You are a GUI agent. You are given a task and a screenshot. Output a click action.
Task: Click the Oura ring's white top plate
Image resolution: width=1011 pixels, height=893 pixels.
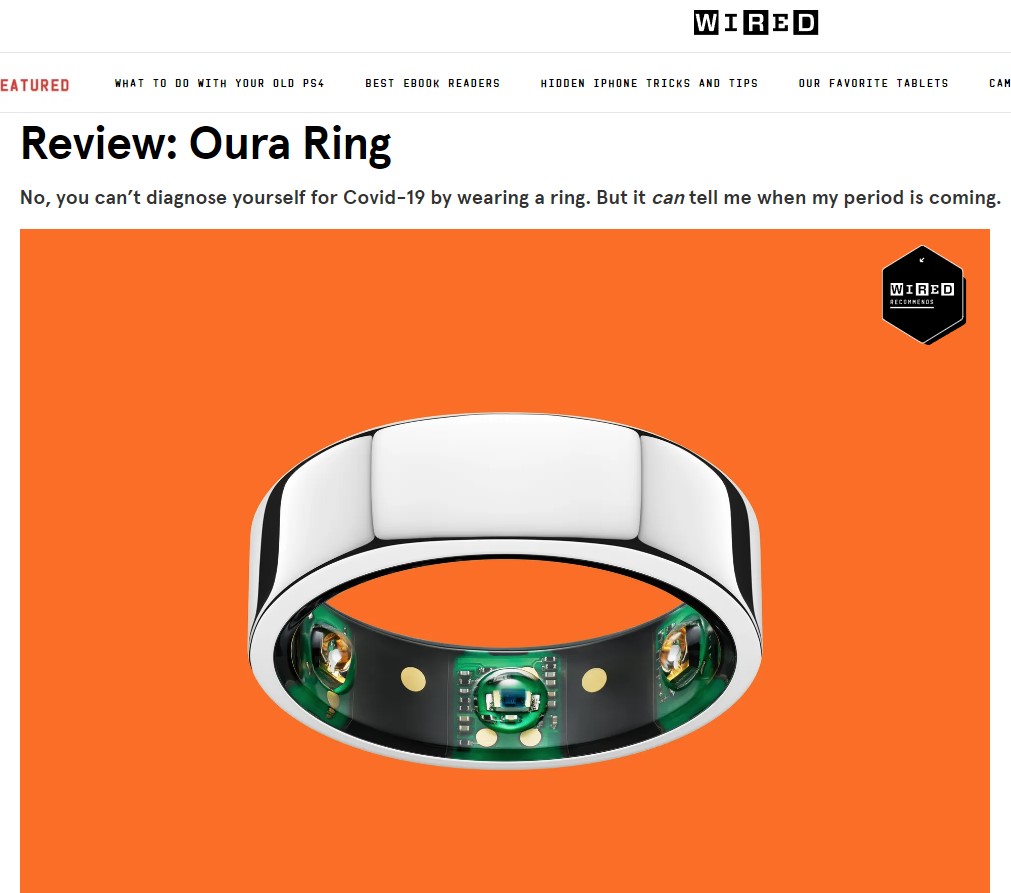[506, 478]
